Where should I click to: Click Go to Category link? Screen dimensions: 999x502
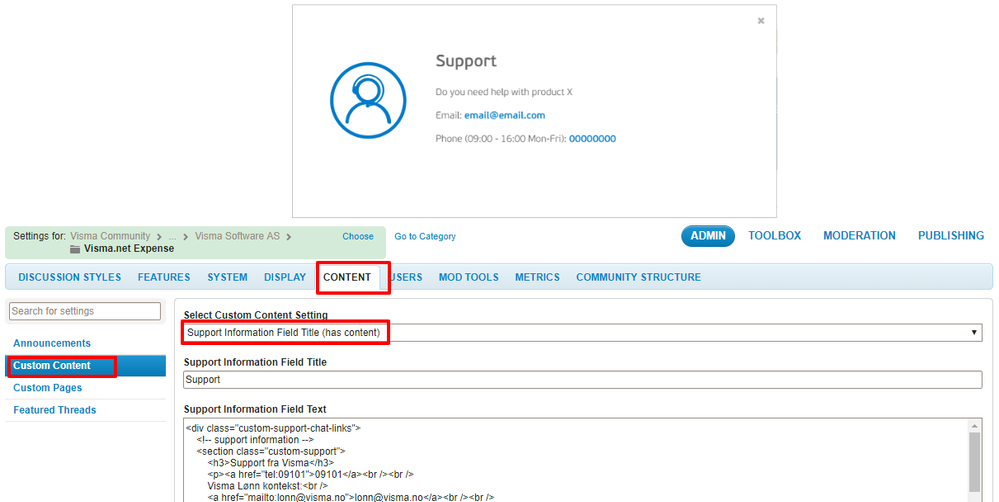point(425,236)
